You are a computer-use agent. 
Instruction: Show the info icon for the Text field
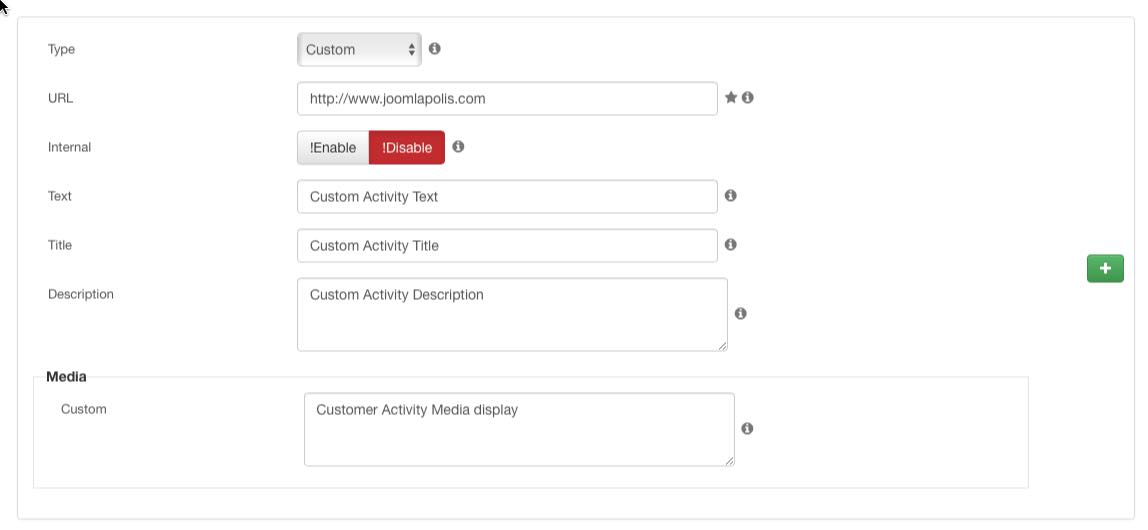click(x=731, y=195)
